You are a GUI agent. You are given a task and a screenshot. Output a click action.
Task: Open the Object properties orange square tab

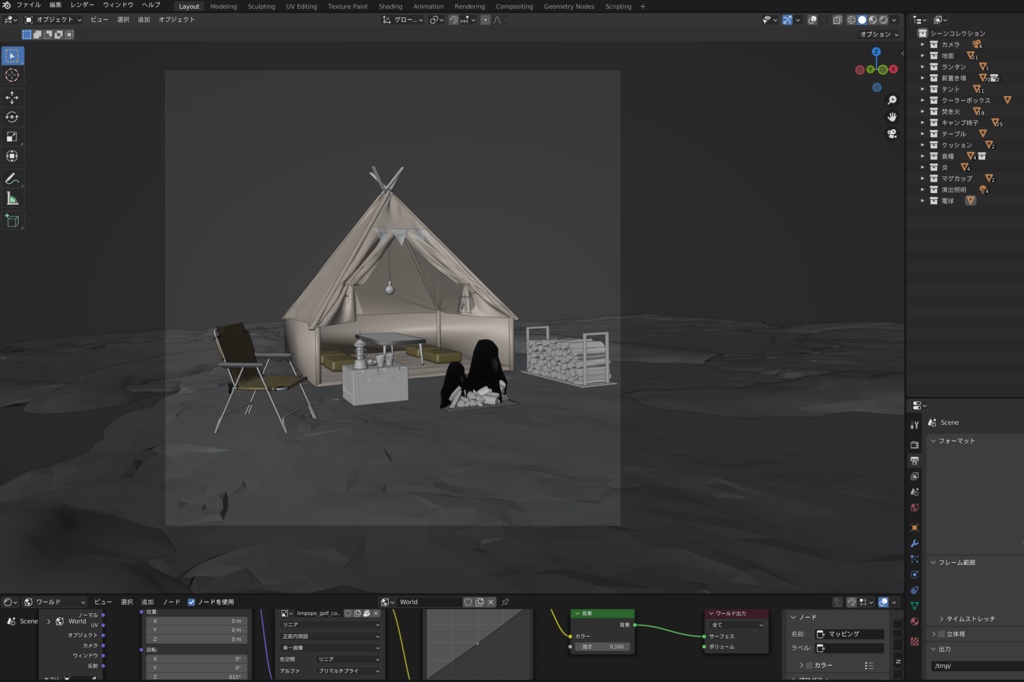914,528
